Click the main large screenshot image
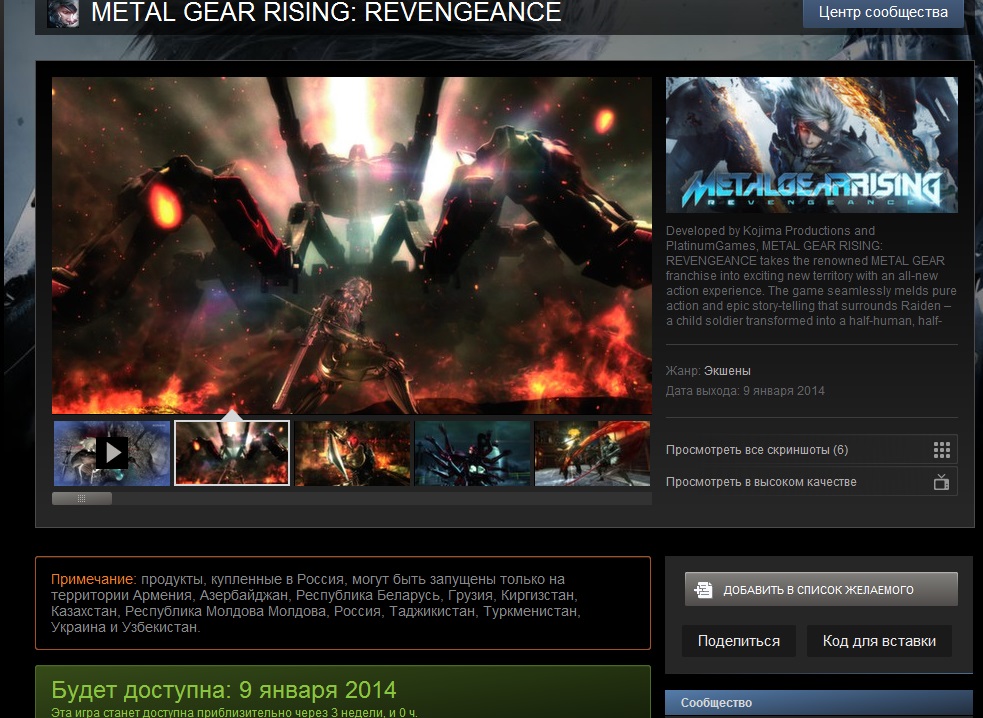This screenshot has width=983, height=718. click(352, 245)
